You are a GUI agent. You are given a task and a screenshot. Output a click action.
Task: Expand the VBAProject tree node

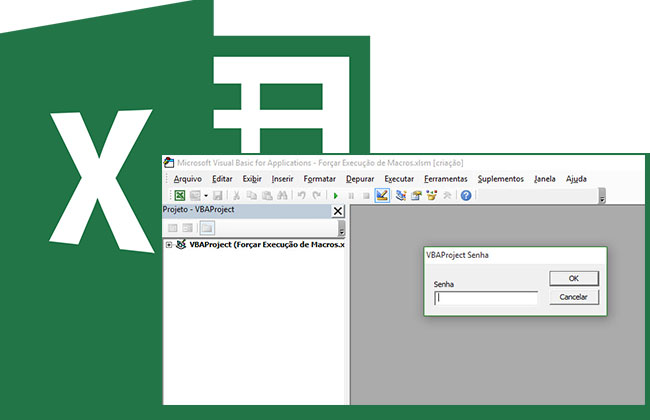click(169, 245)
